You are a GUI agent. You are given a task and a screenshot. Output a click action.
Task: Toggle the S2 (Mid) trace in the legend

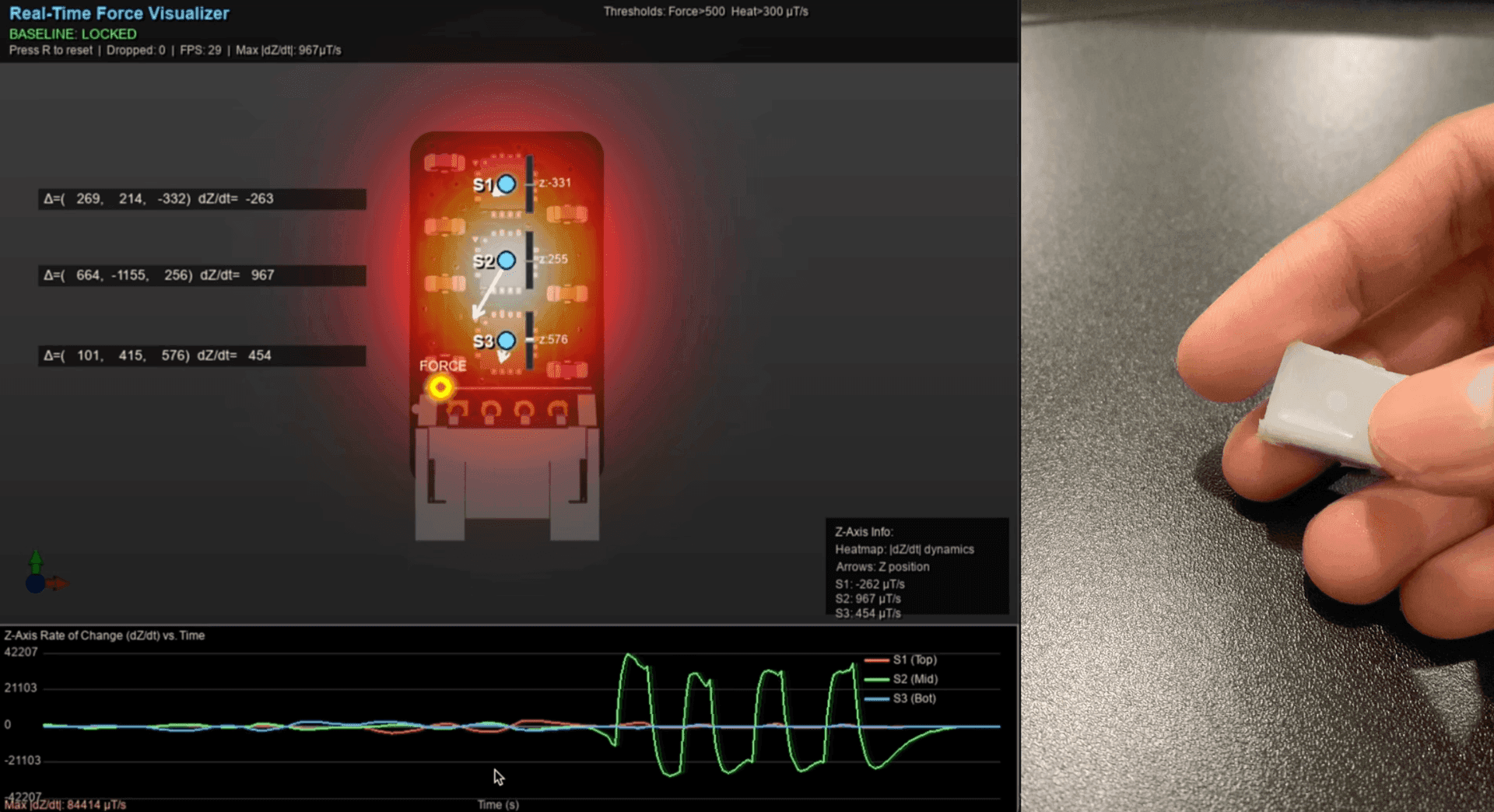pyautogui.click(x=903, y=679)
